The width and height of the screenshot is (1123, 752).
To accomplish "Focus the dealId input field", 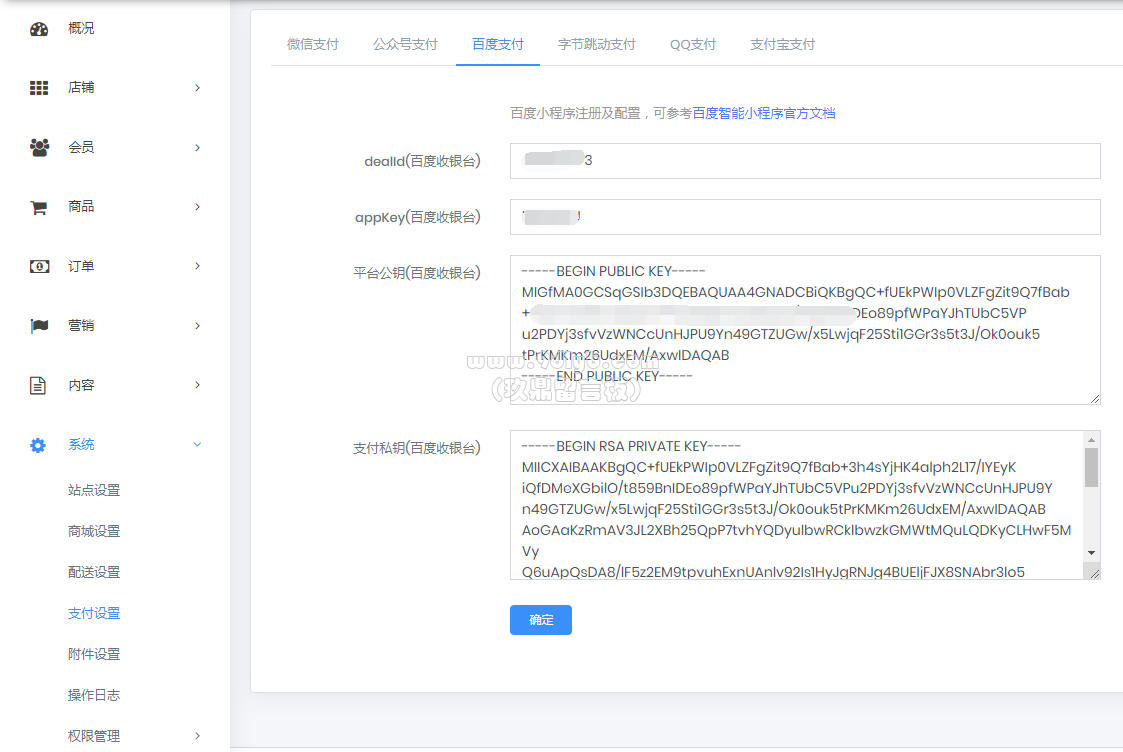I will [805, 161].
